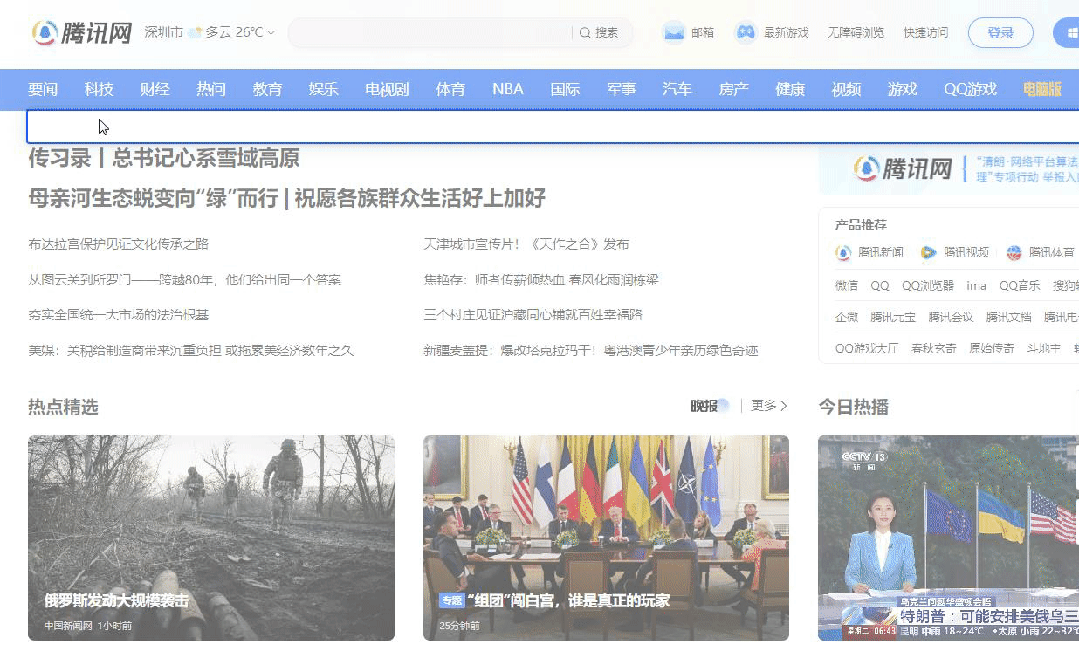Go to the 电视剧 channel
Viewport: 1079px width, 651px height.
387,89
